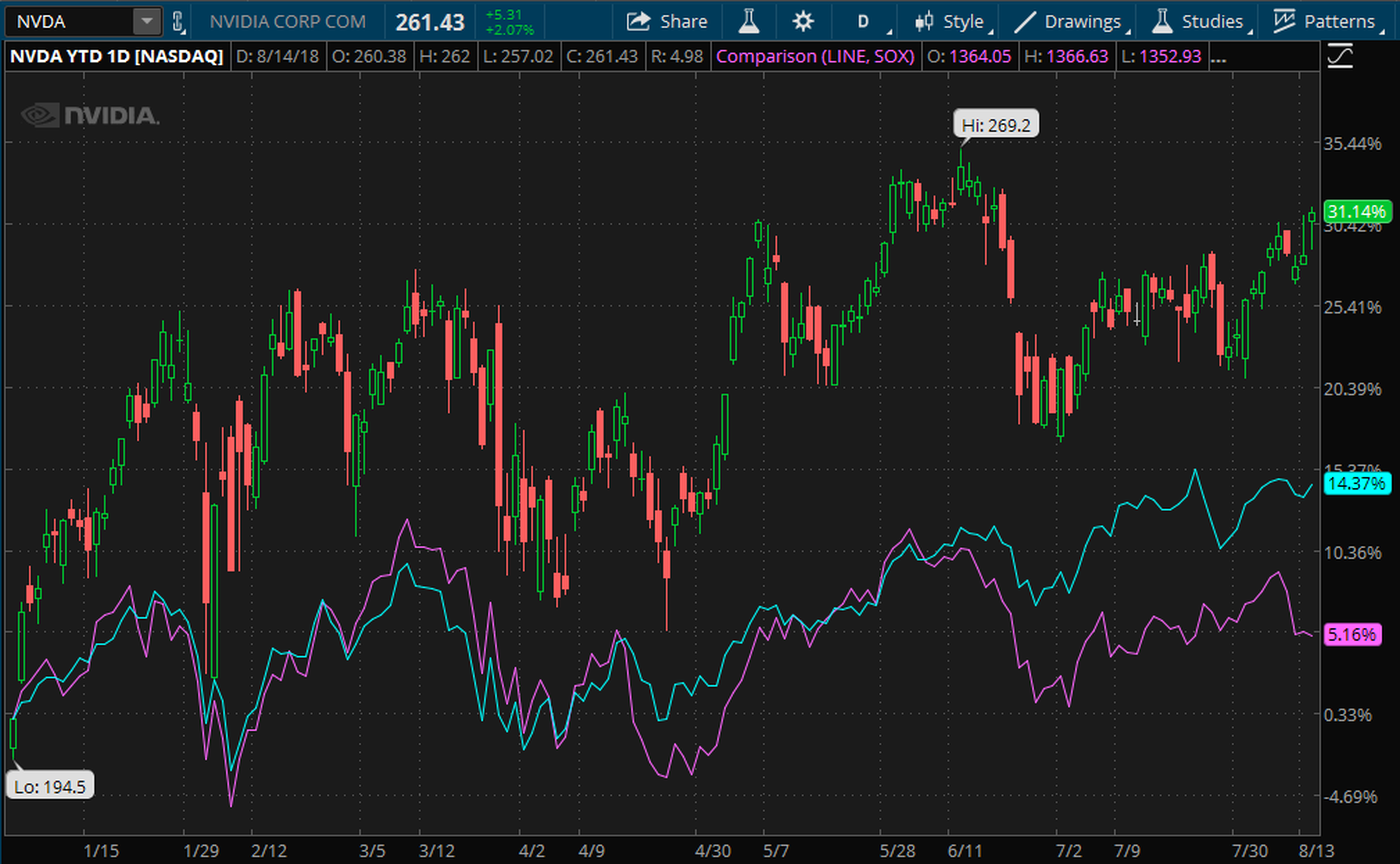
Task: Click the 25.41% axis label
Action: 1352,306
